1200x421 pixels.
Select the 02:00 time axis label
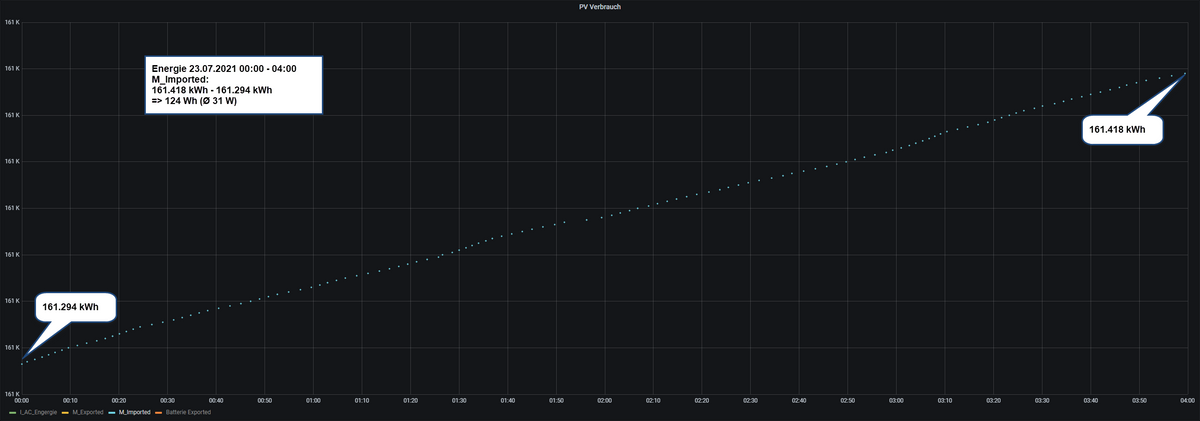(604, 400)
